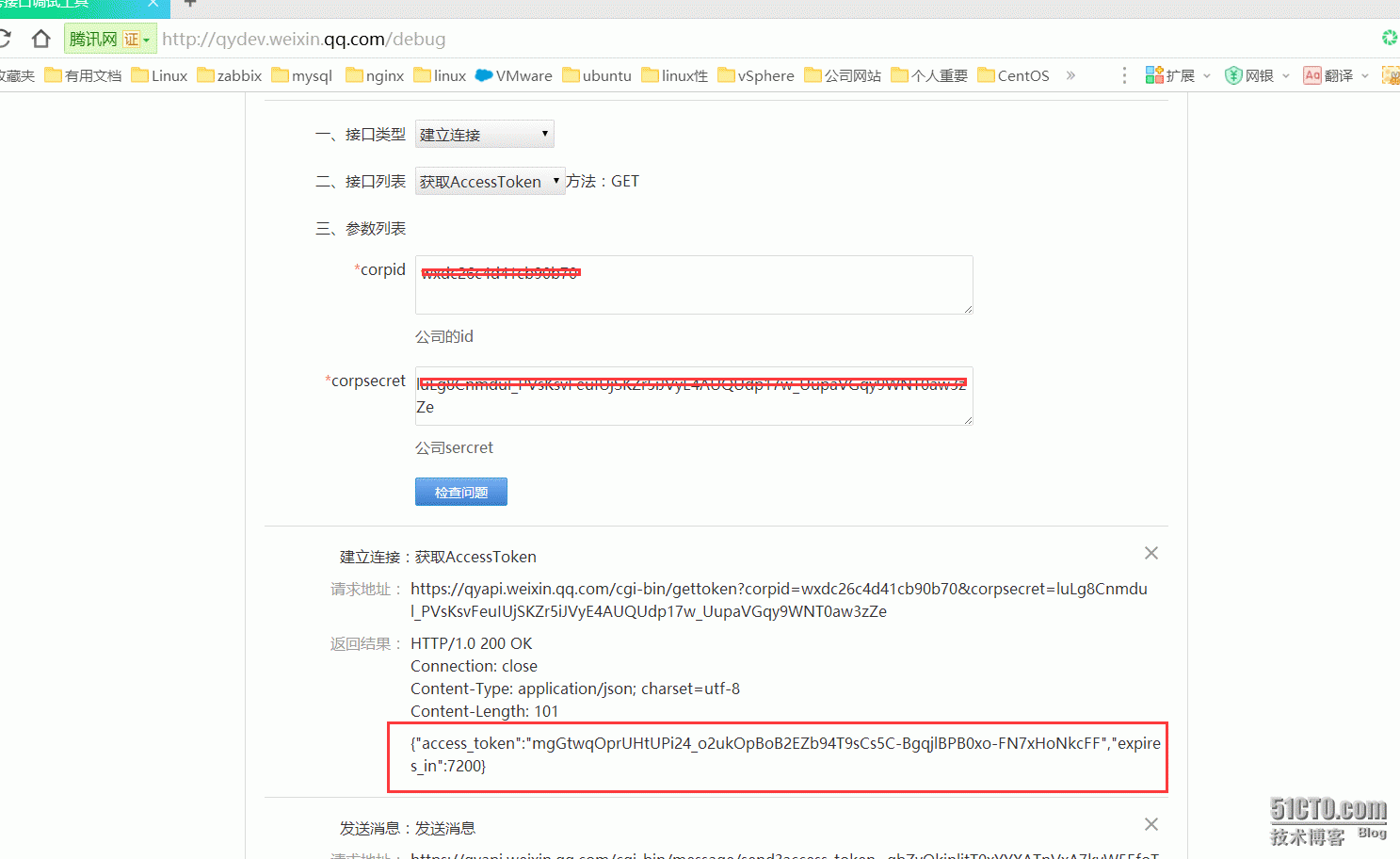
Task: Click the reload page icon
Action: click(x=4, y=39)
